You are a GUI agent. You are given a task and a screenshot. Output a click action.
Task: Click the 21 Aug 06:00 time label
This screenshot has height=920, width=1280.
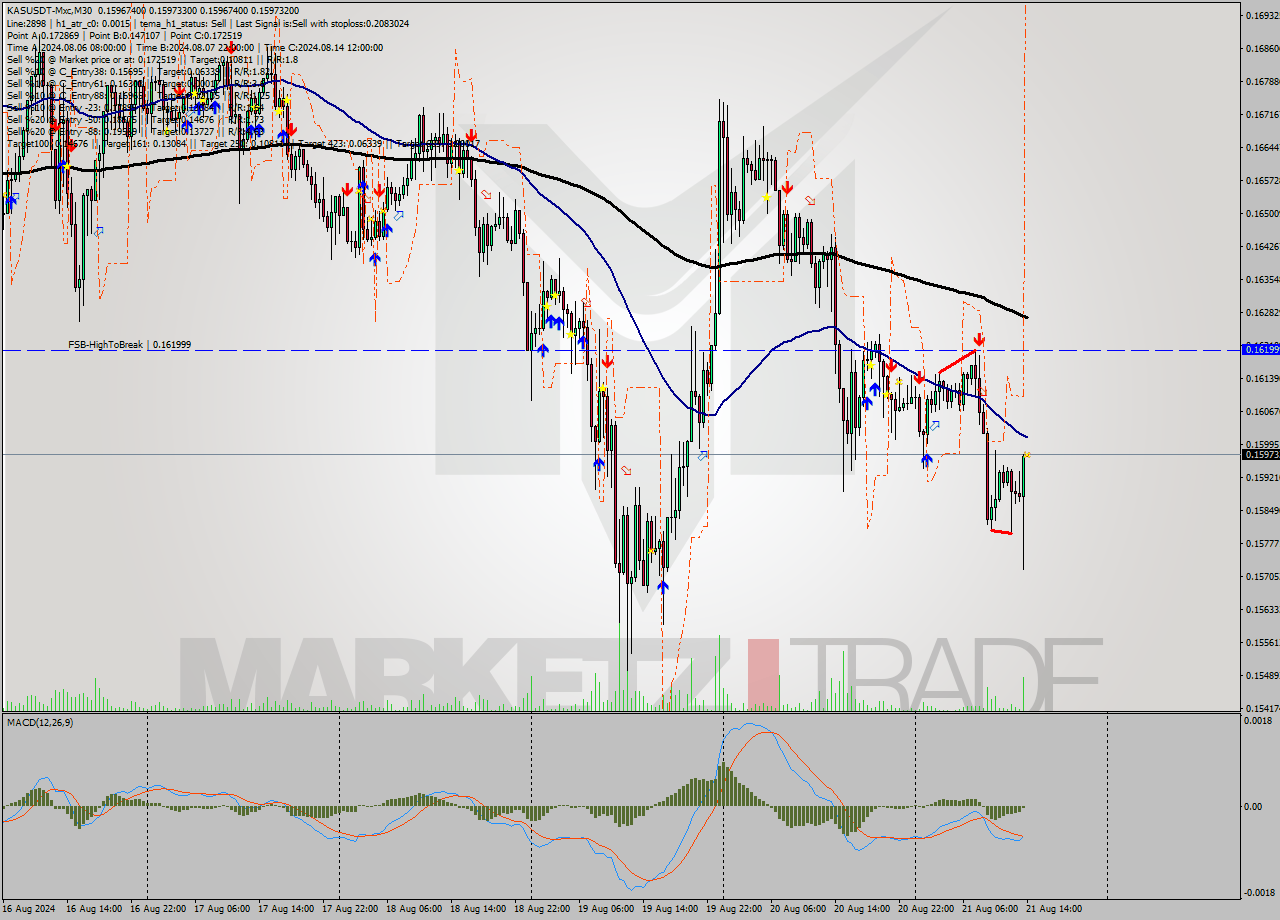989,909
